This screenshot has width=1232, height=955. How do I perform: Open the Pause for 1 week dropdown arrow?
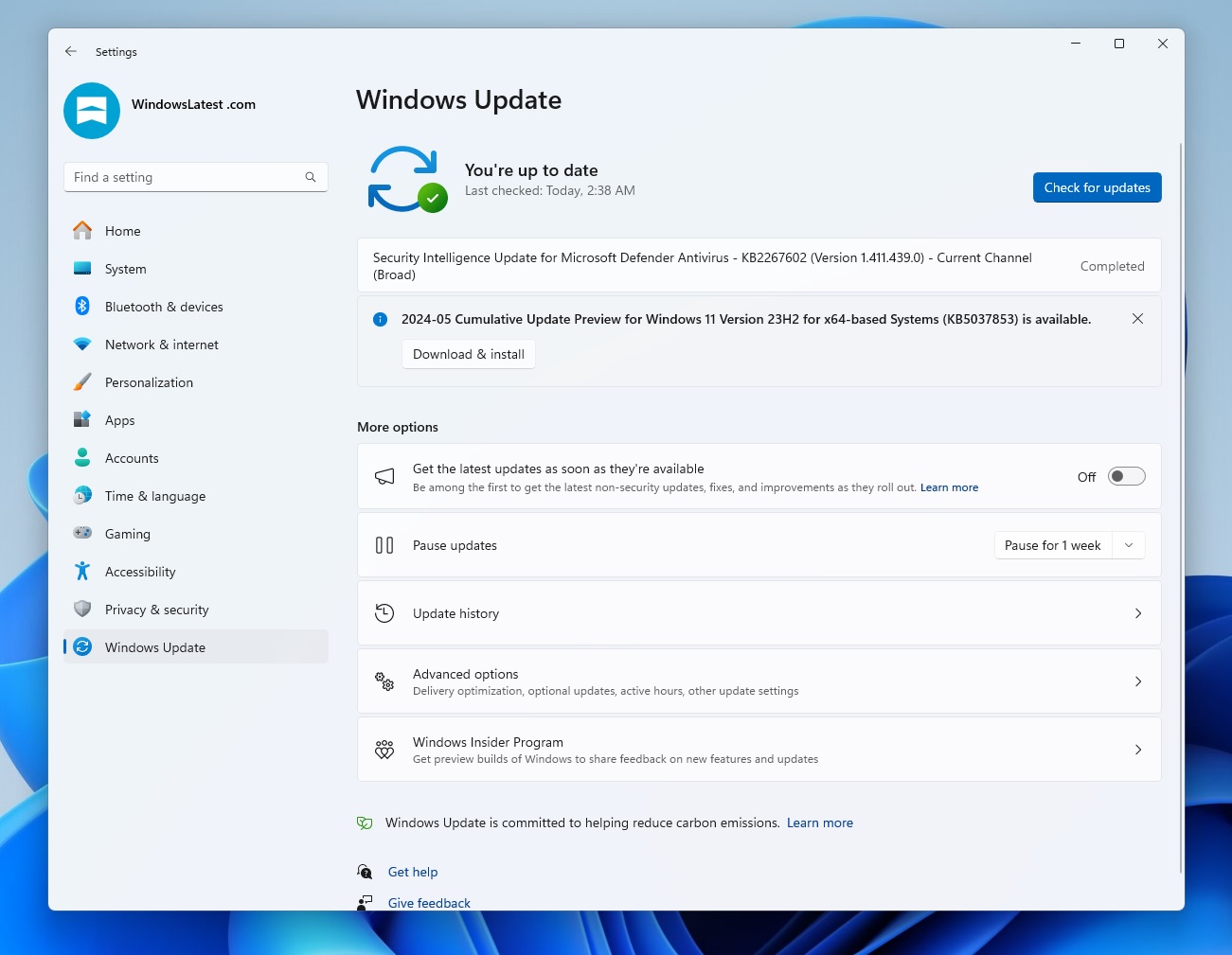(1129, 545)
